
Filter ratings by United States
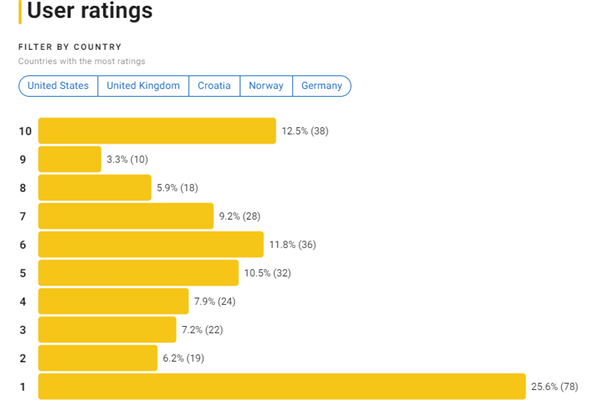click(58, 86)
